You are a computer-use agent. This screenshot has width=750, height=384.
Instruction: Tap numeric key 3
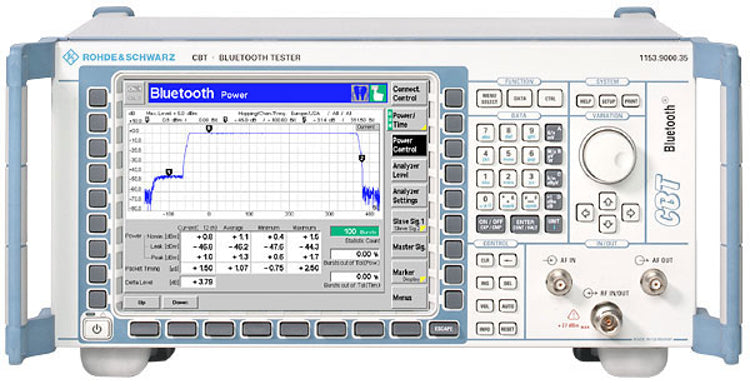(x=530, y=178)
